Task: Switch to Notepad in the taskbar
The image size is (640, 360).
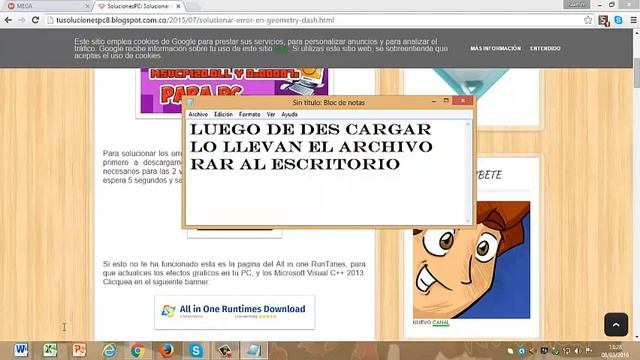Action: pos(253,350)
